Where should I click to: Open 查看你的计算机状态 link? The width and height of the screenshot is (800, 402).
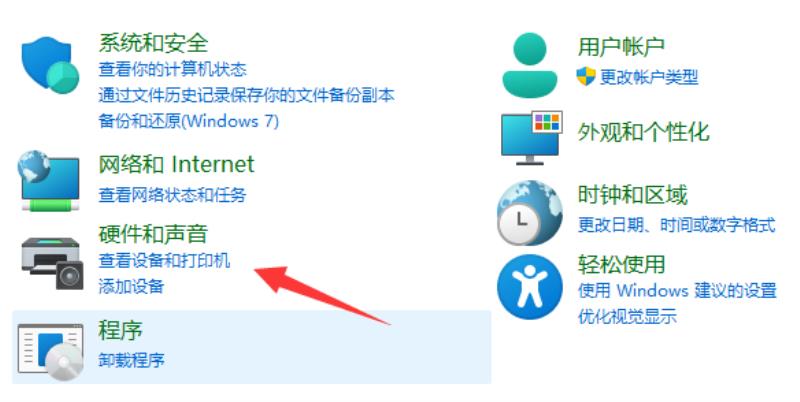pos(172,69)
